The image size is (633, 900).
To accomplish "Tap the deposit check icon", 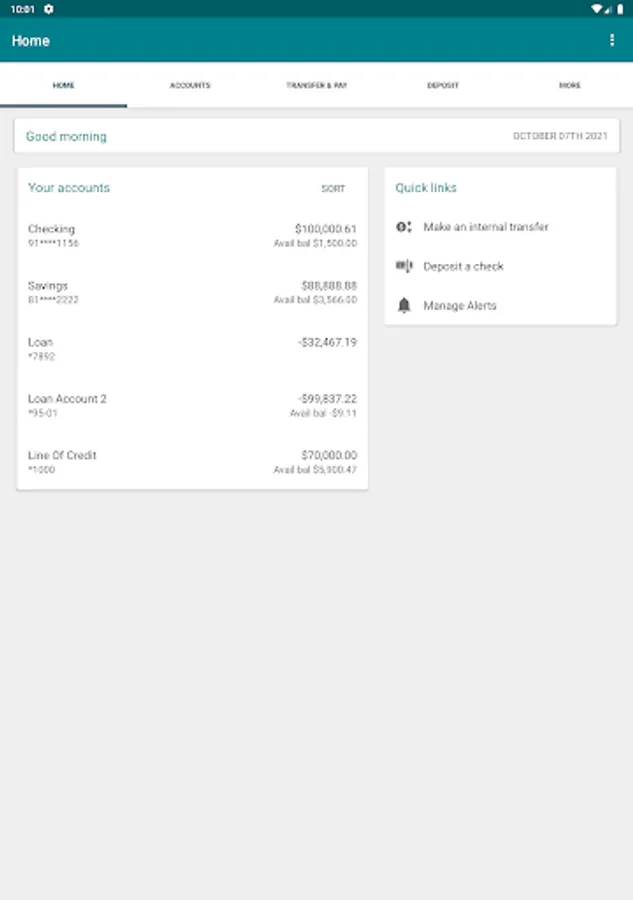I will (x=404, y=266).
